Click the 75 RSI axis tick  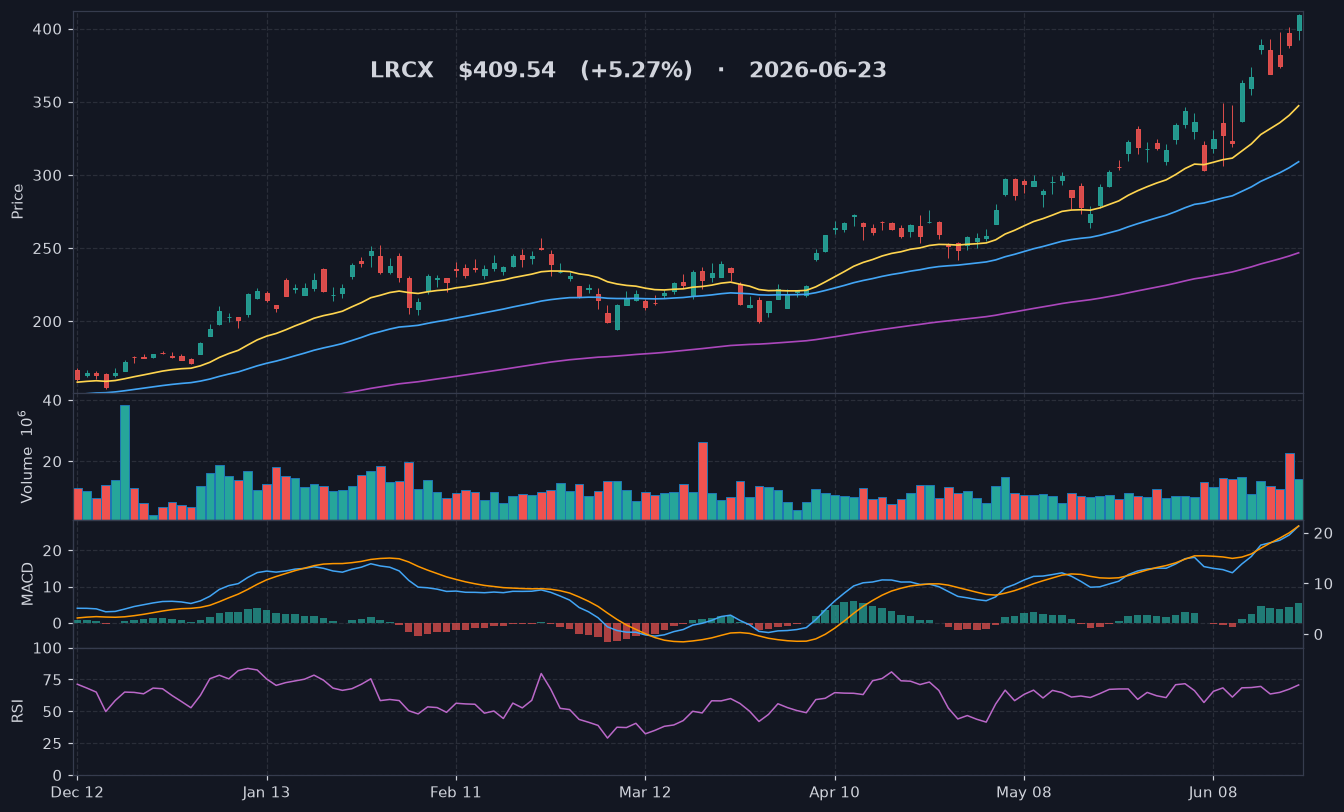tap(53, 680)
